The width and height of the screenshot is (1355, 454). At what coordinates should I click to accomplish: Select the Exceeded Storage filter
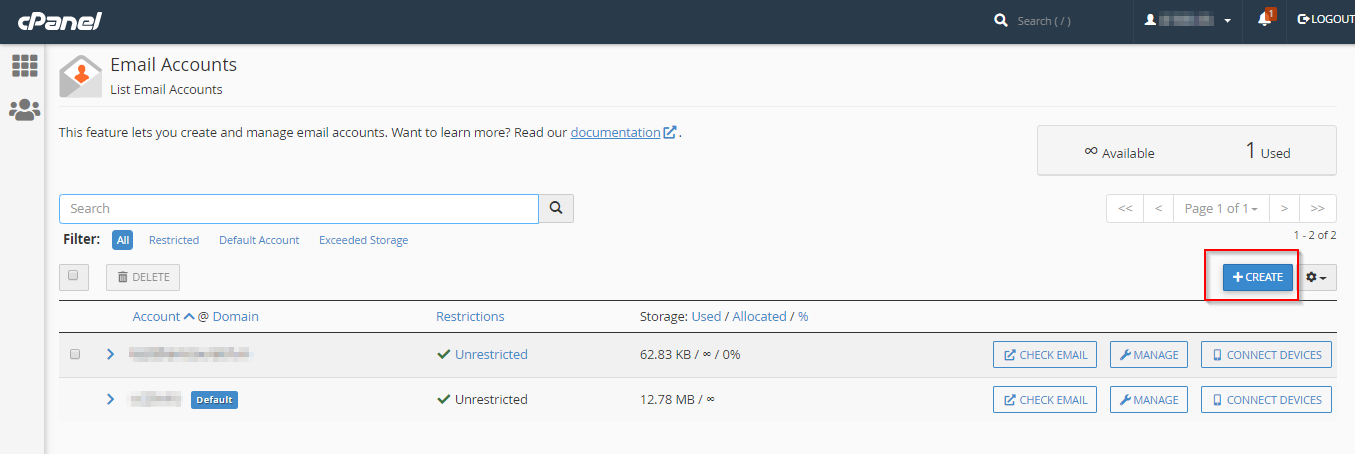click(x=363, y=240)
